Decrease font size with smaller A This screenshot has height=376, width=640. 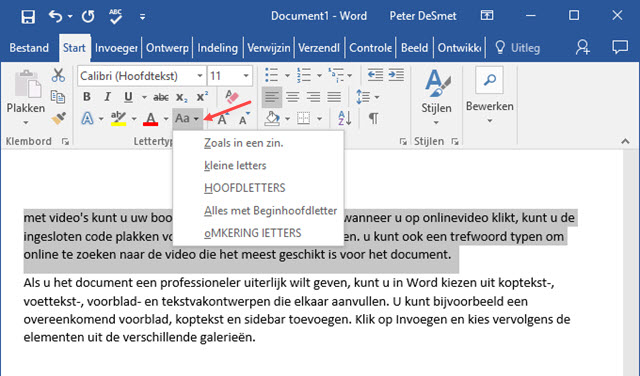[x=244, y=118]
